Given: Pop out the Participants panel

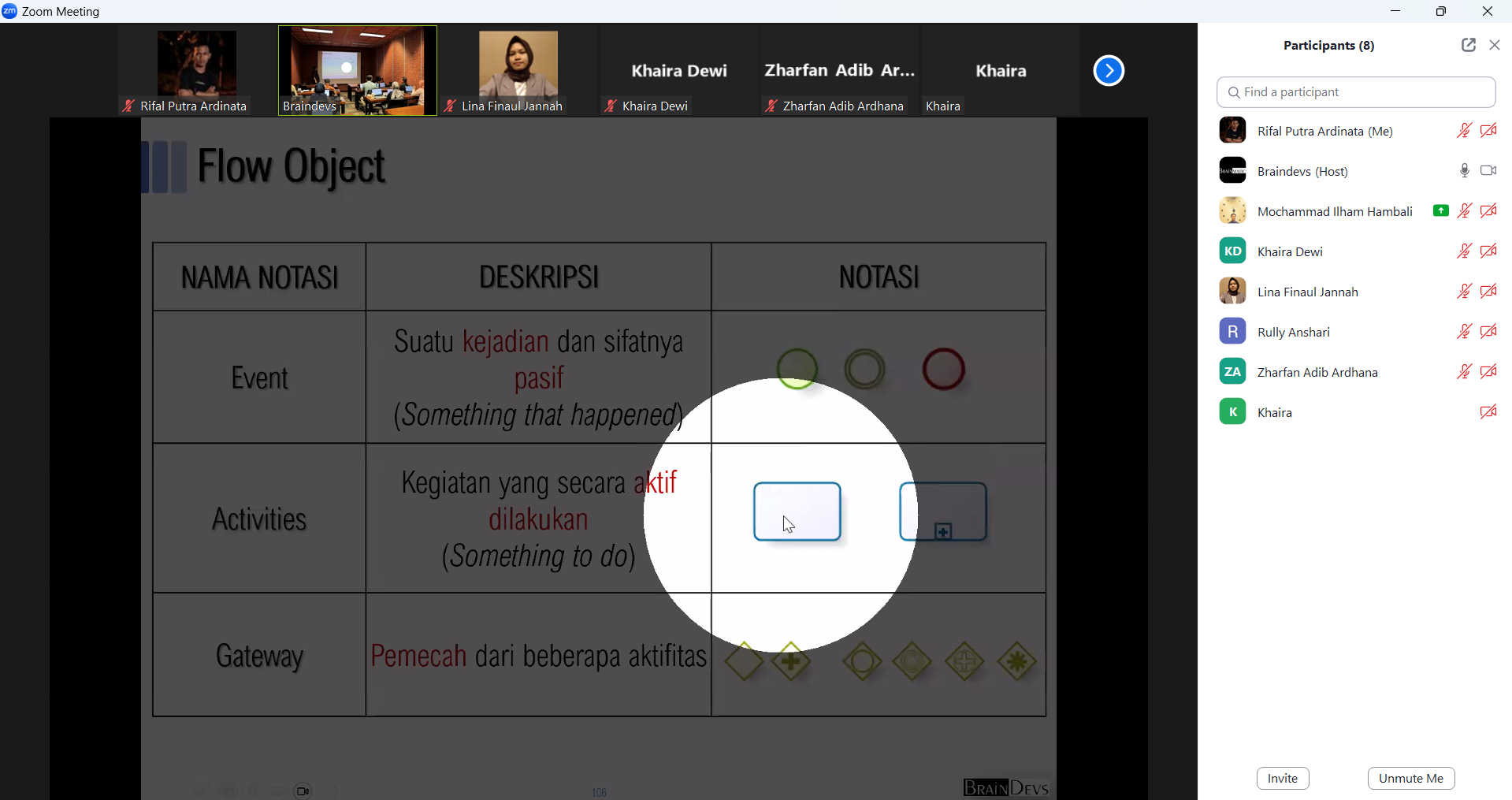Looking at the screenshot, I should [x=1468, y=46].
